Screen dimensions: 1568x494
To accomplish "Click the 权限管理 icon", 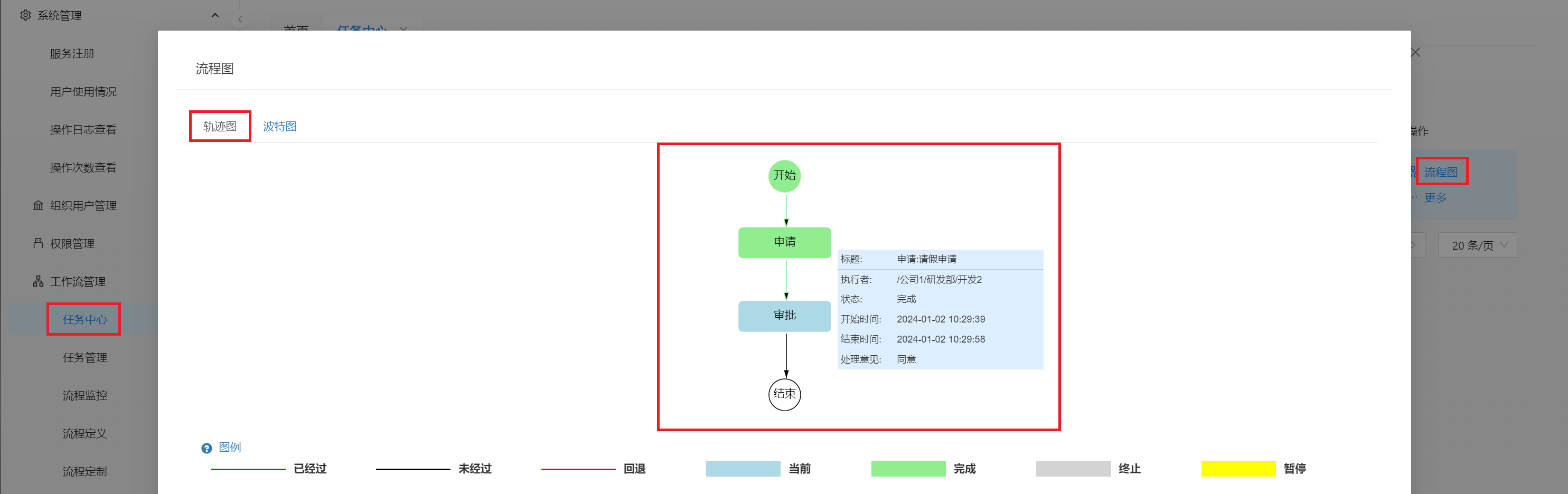I will (39, 243).
